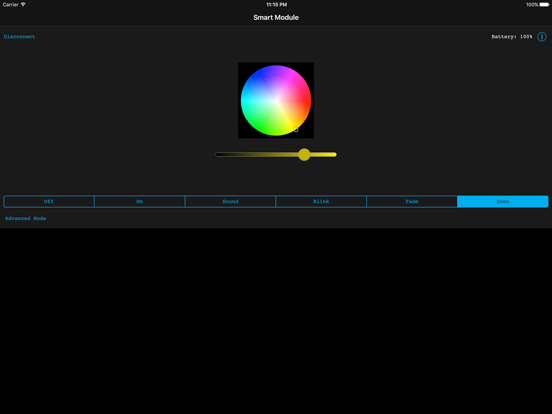The width and height of the screenshot is (552, 414).
Task: Set brightness to the dark slider end
Action: [x=218, y=155]
